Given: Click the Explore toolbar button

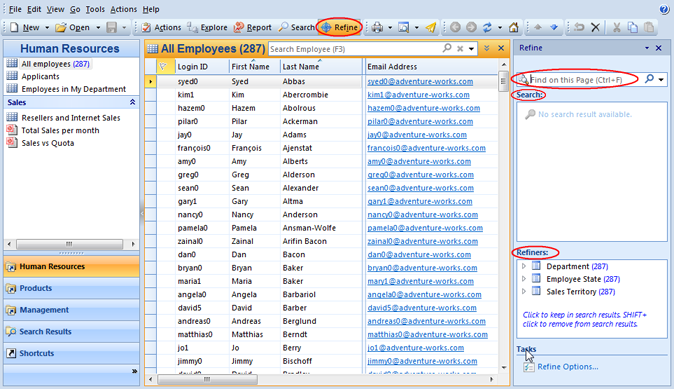Looking at the screenshot, I should (x=208, y=28).
